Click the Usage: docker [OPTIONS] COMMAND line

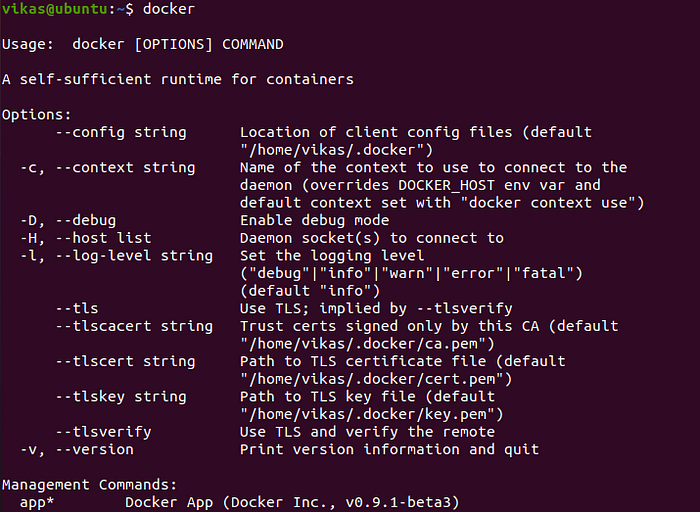click(142, 44)
